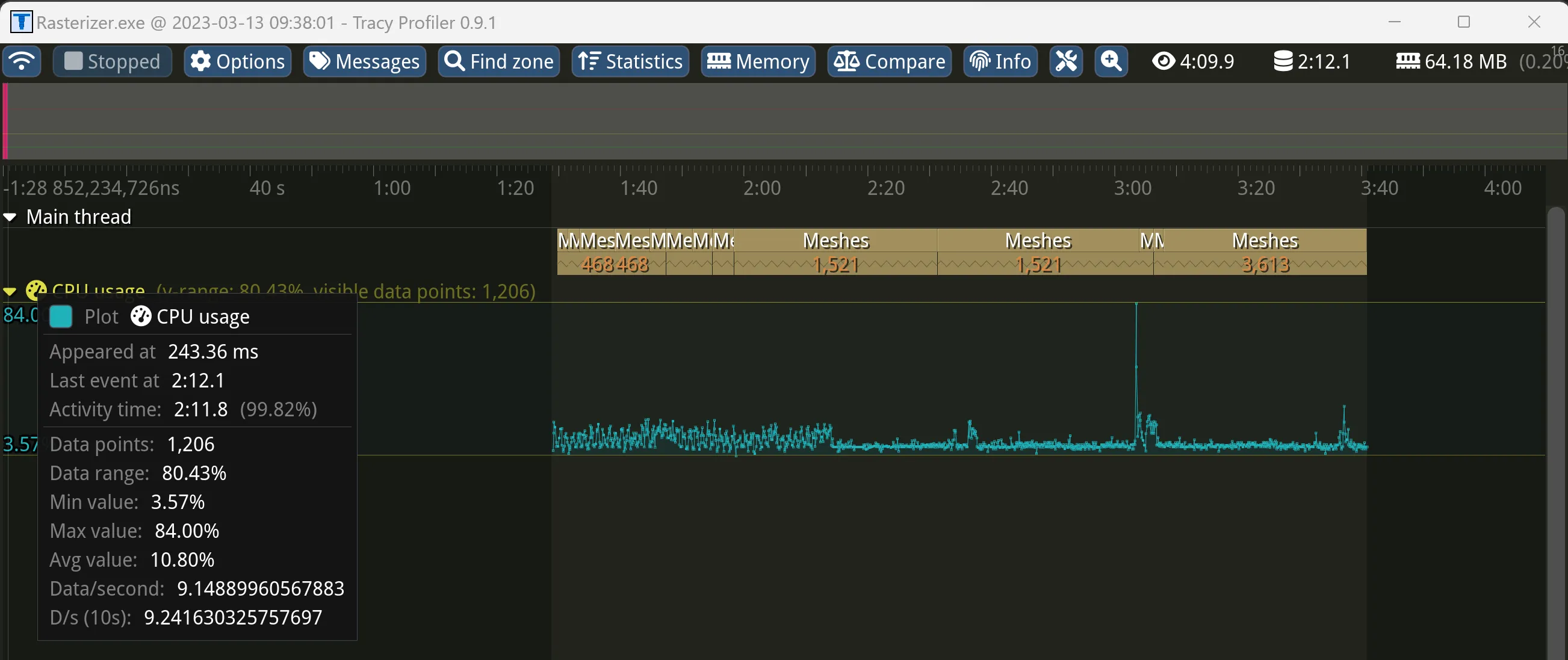Viewport: 1568px width, 660px height.
Task: Click the sort icon in Statistics button
Action: point(589,61)
